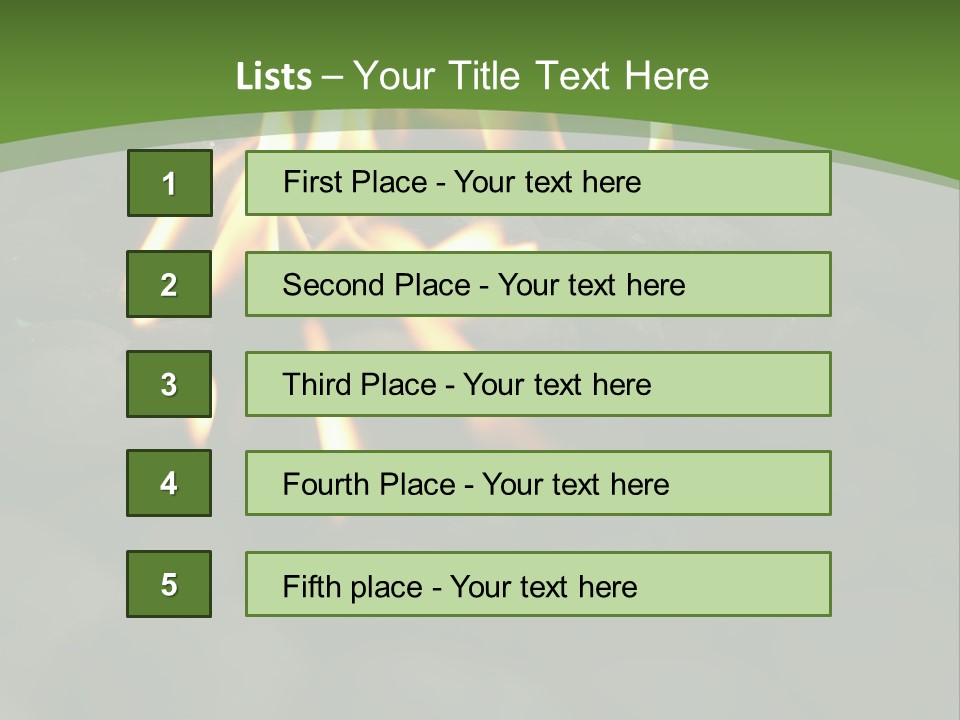Click the number 3 green box
The width and height of the screenshot is (960, 720).
click(169, 384)
